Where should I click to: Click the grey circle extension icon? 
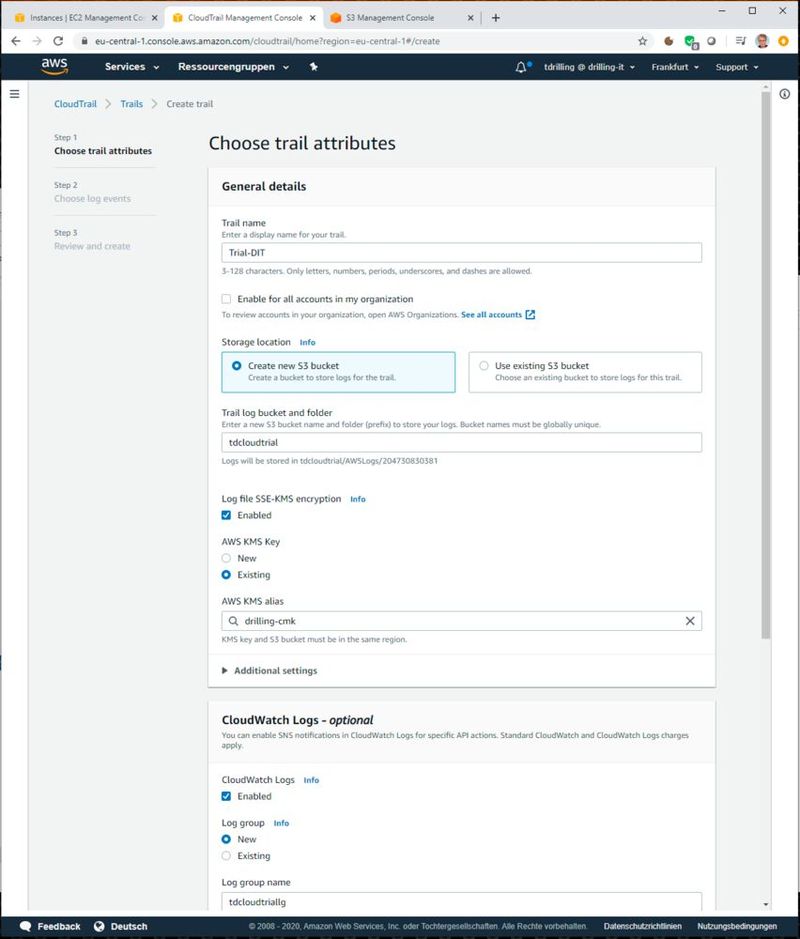(711, 41)
